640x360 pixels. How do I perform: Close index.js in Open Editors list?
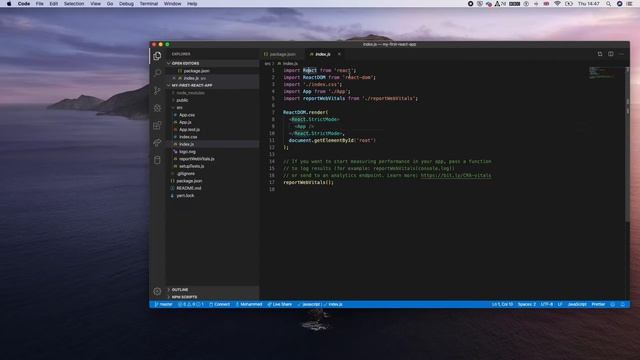[x=174, y=78]
